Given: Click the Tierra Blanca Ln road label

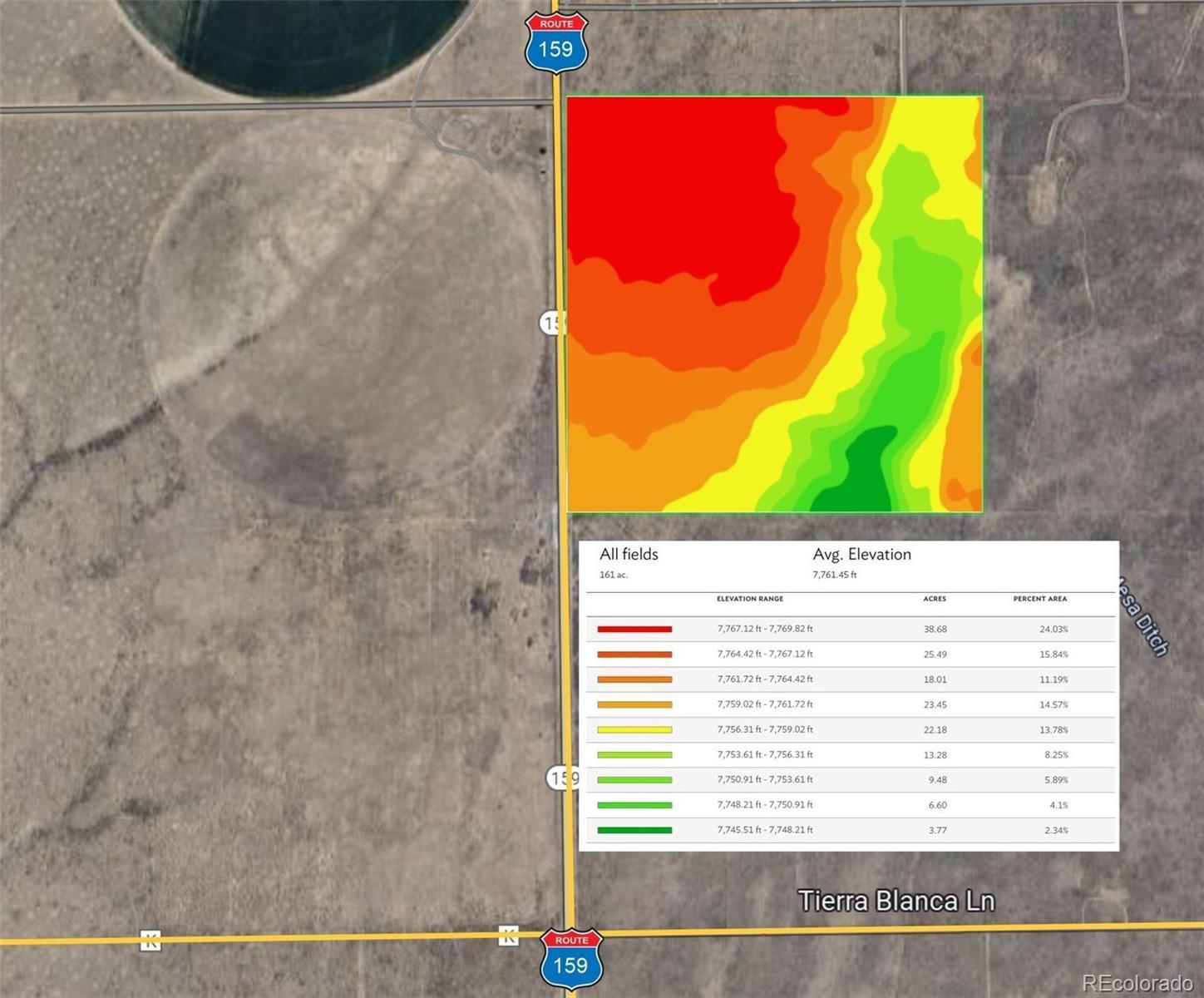Looking at the screenshot, I should pos(896,902).
